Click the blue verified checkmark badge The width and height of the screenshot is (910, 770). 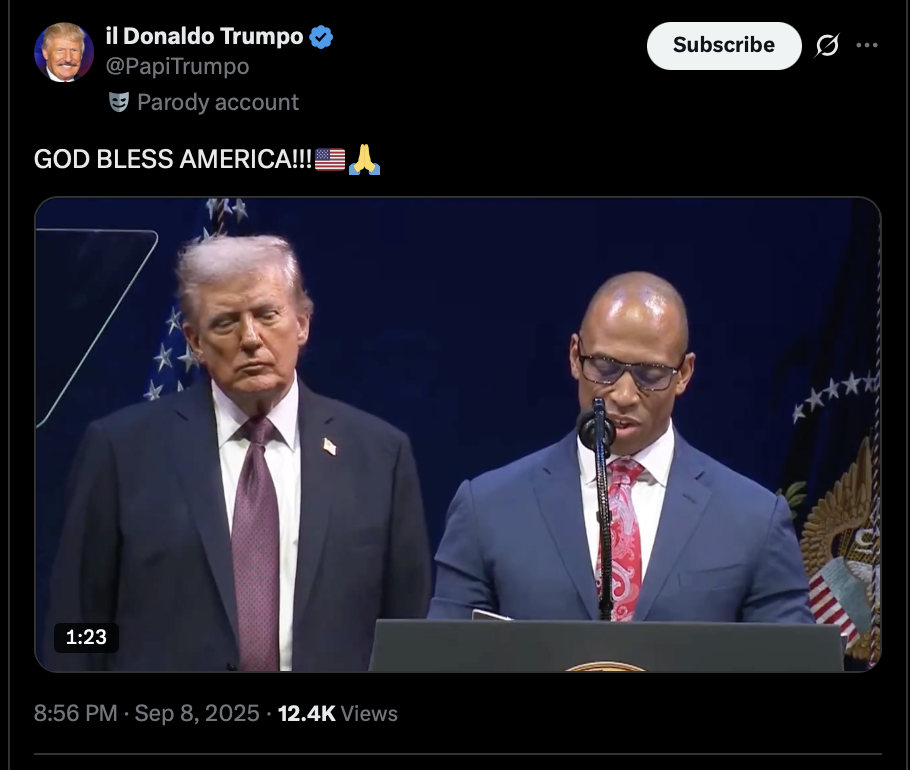321,37
